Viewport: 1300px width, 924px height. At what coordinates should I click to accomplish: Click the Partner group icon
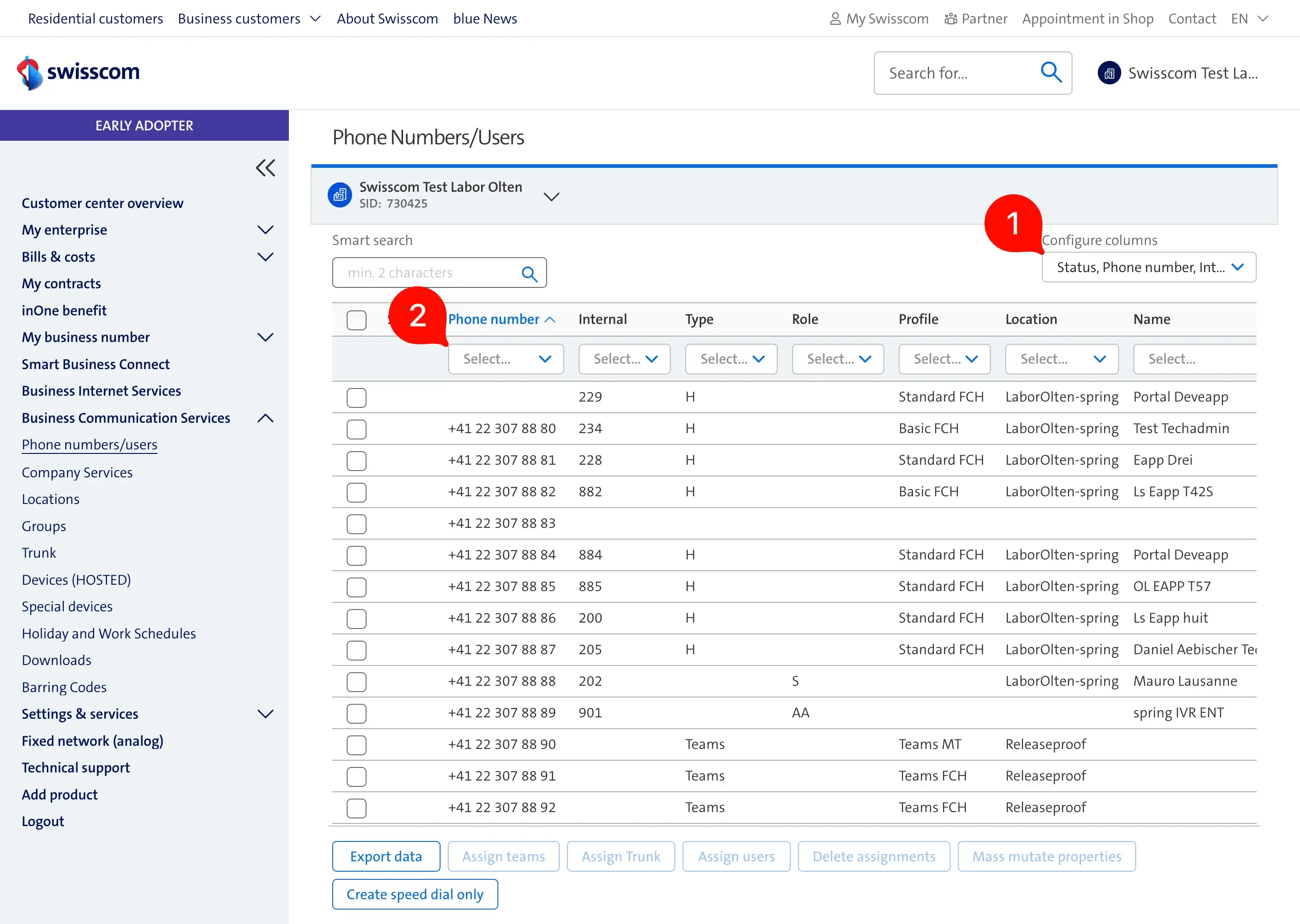coord(950,19)
